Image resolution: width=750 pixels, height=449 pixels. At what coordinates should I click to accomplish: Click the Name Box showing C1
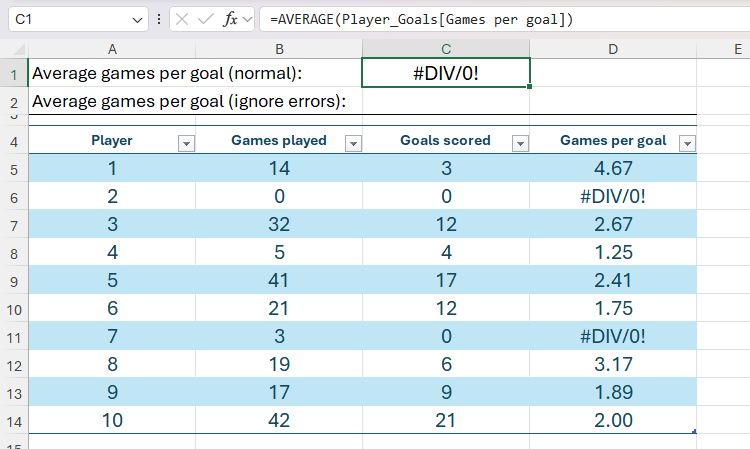pos(70,19)
